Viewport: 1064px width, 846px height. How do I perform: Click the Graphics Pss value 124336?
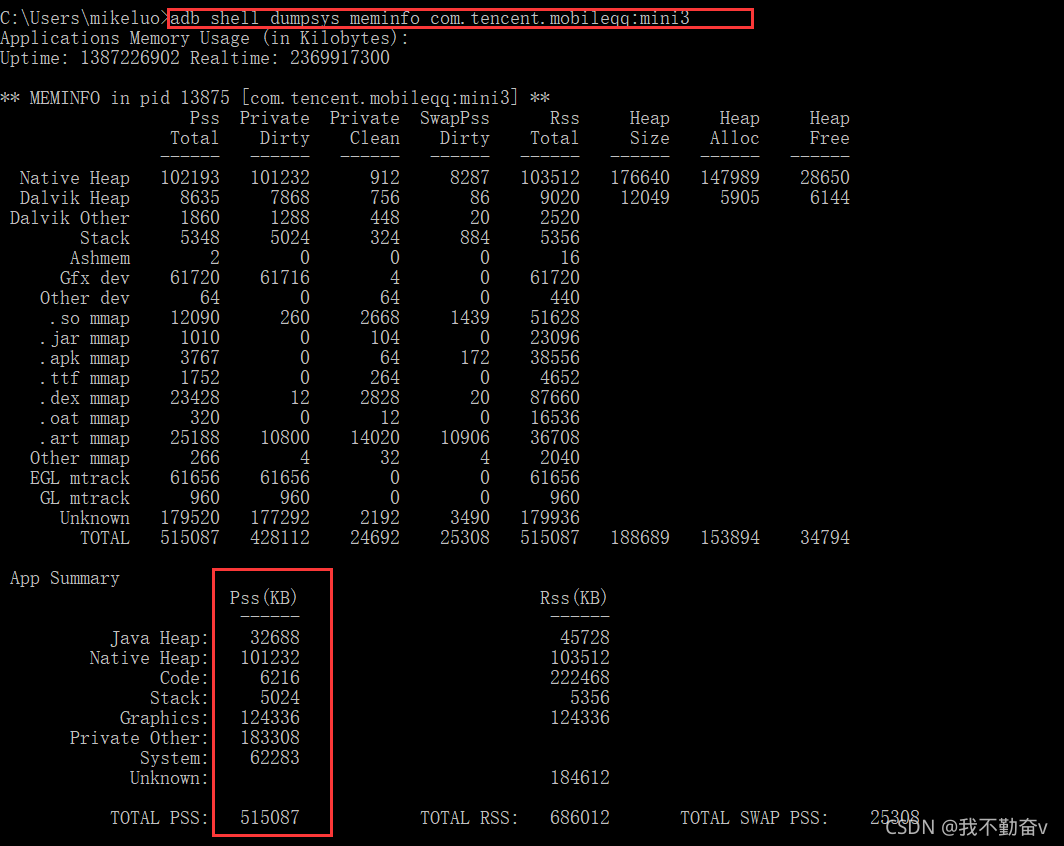pos(270,718)
